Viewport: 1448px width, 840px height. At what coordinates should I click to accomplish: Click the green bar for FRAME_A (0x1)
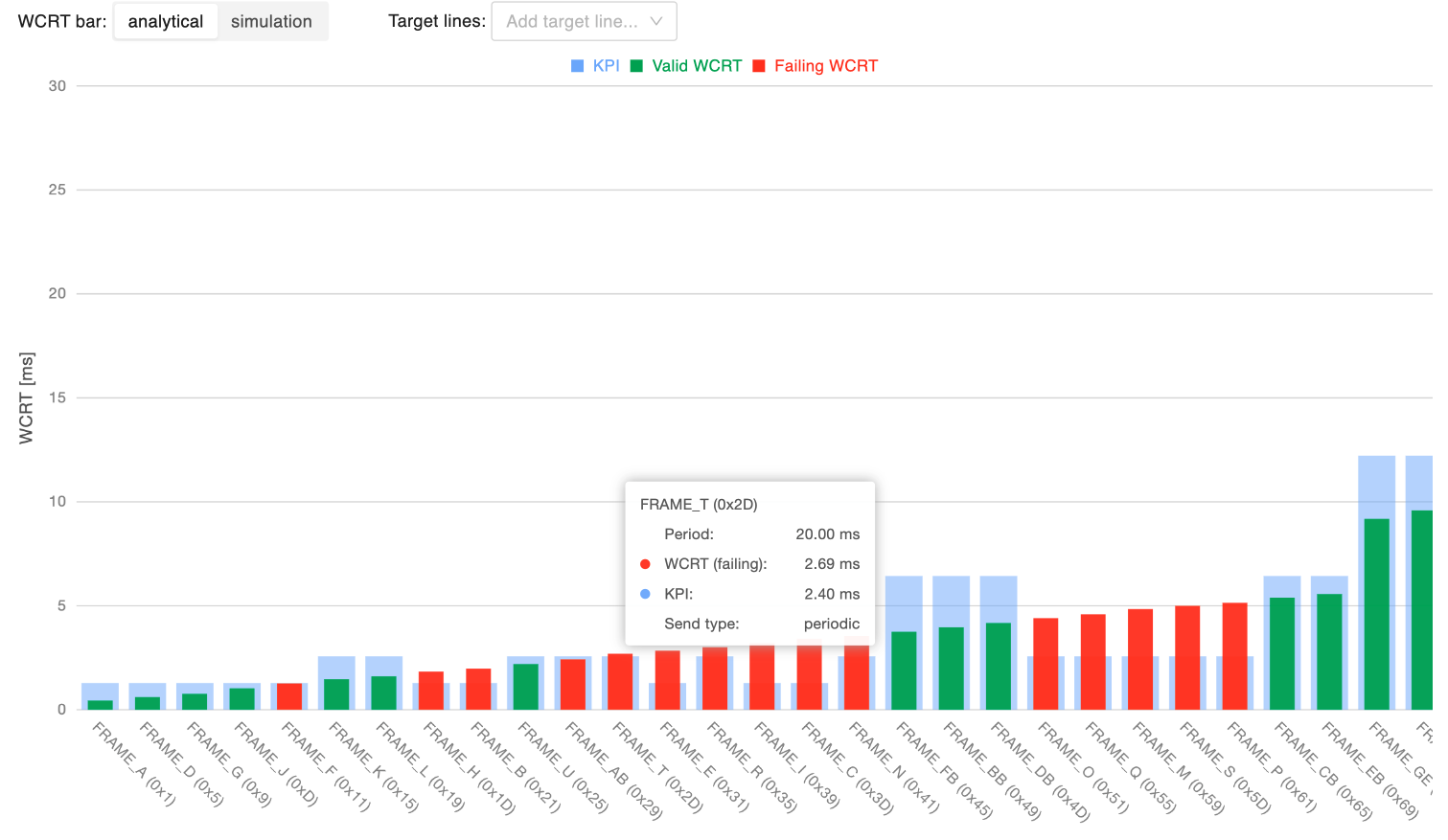101,705
